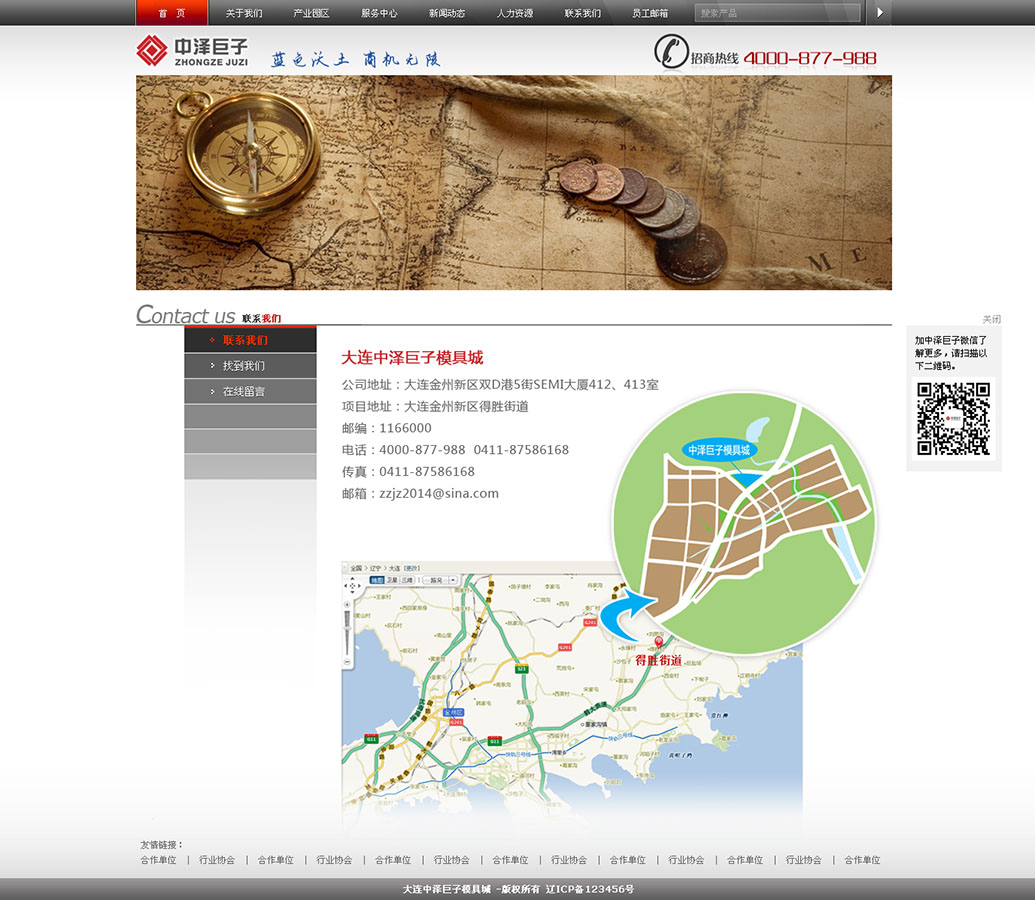Click the 搜索产品 search input field
Screen dimensions: 1035x900
click(777, 13)
